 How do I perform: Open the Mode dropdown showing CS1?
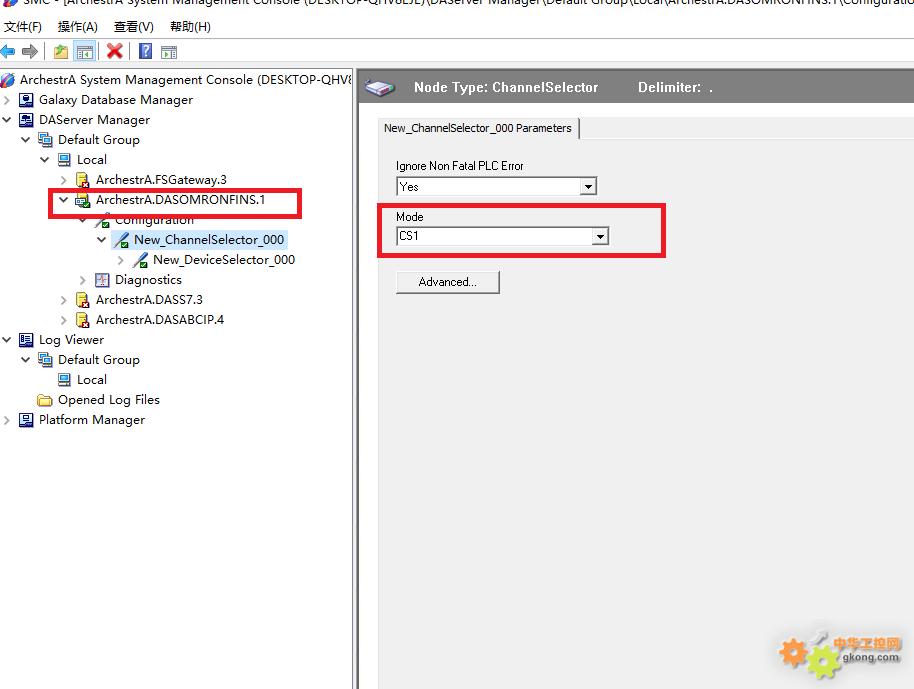tap(600, 236)
